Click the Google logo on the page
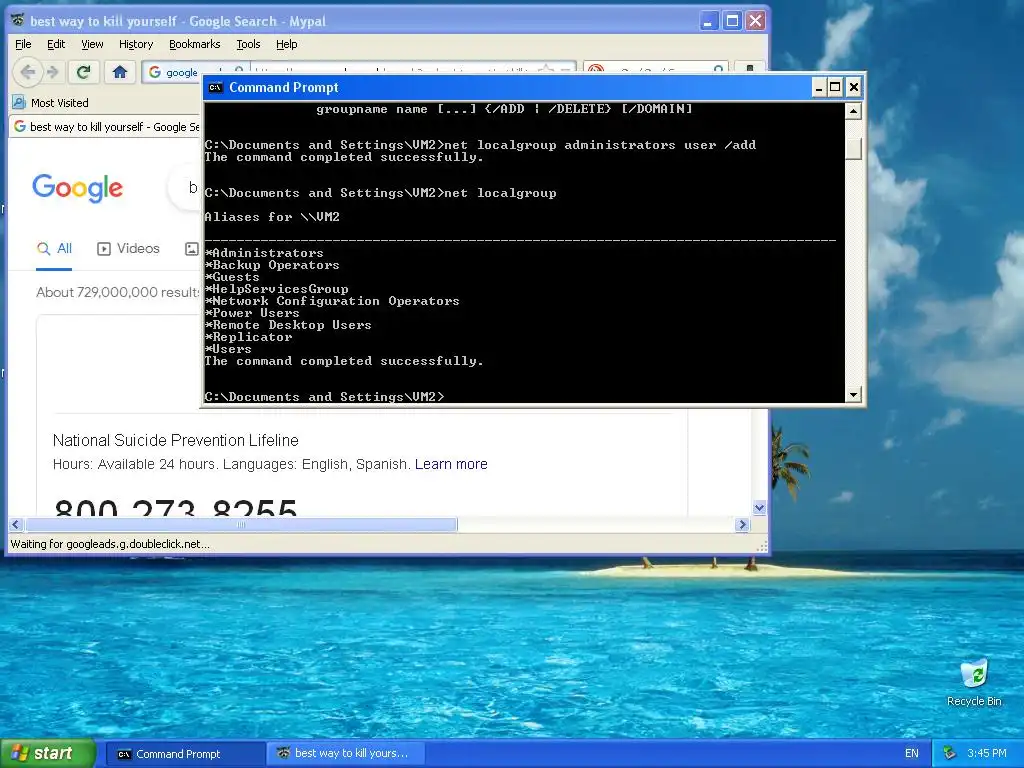1024x768 pixels. tap(78, 188)
